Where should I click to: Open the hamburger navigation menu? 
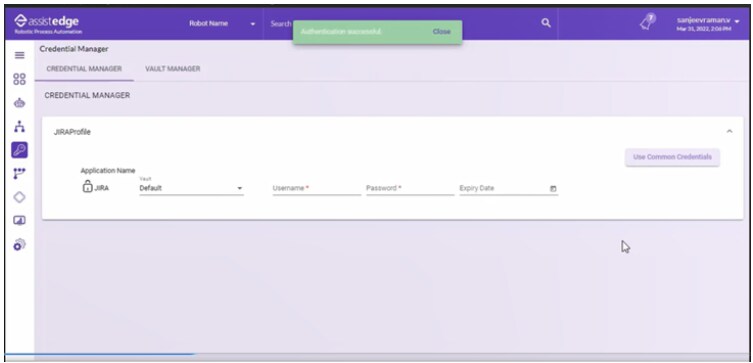19,55
